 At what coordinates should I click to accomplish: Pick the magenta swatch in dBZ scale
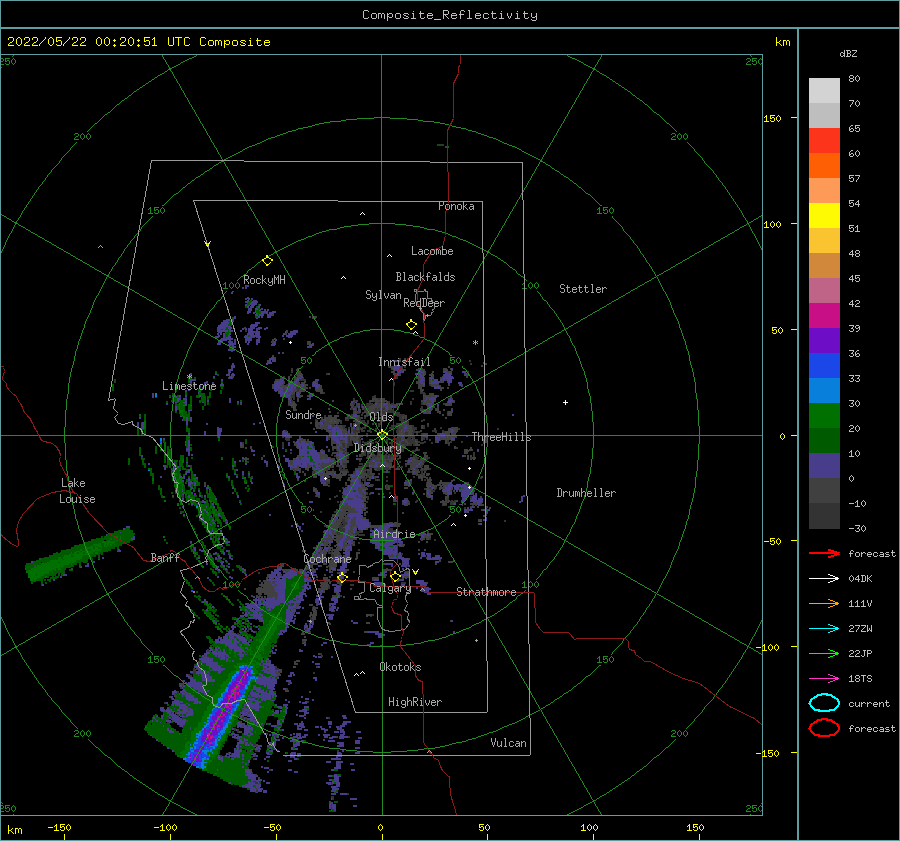click(x=824, y=315)
